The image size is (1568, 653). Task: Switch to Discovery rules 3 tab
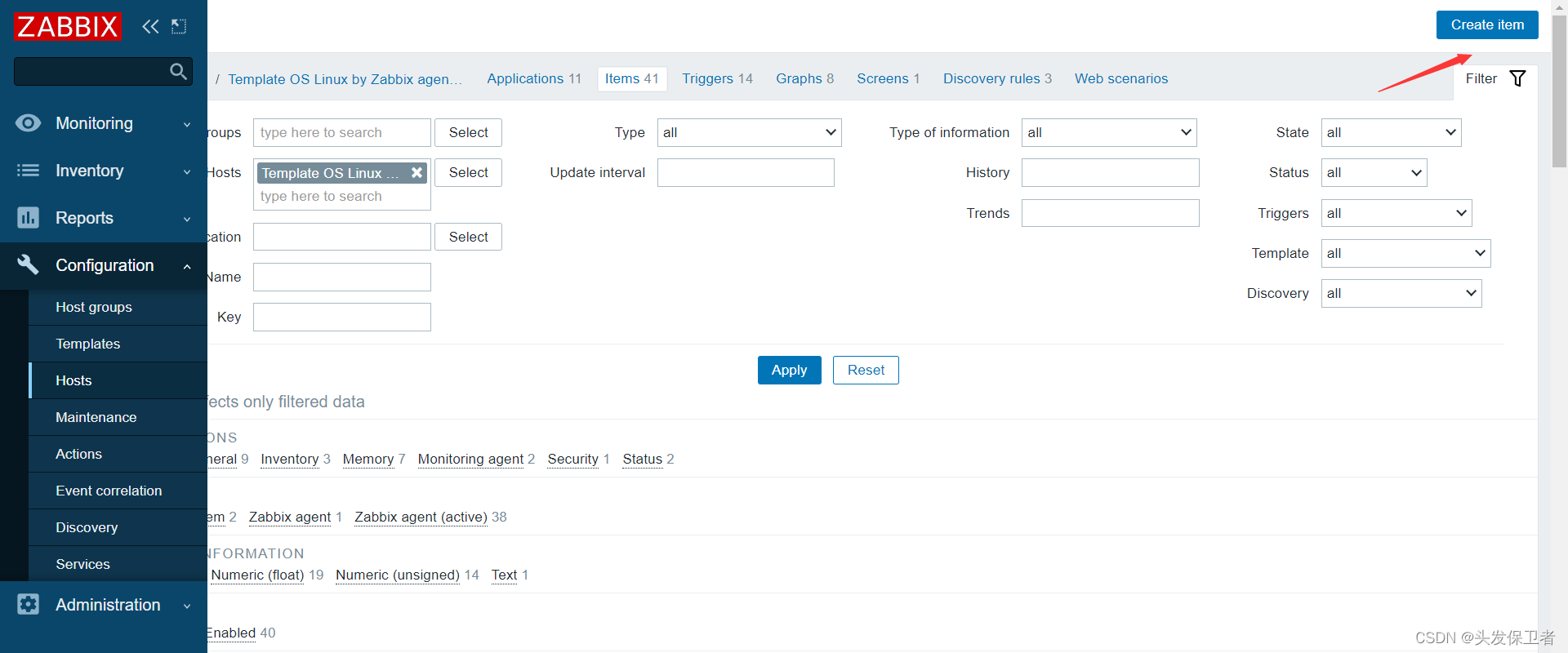(997, 78)
